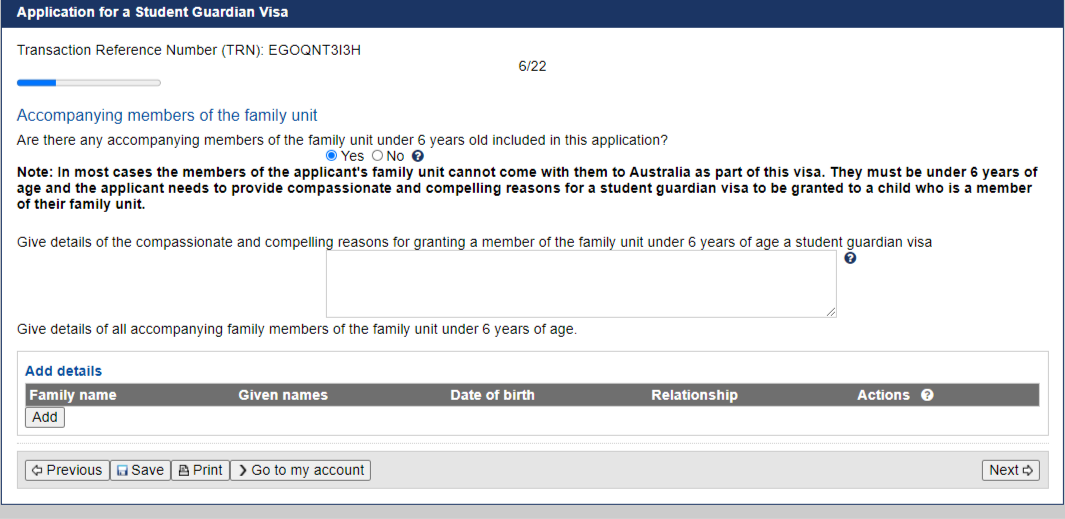
Task: Select the Yes radio button
Action: [331, 156]
